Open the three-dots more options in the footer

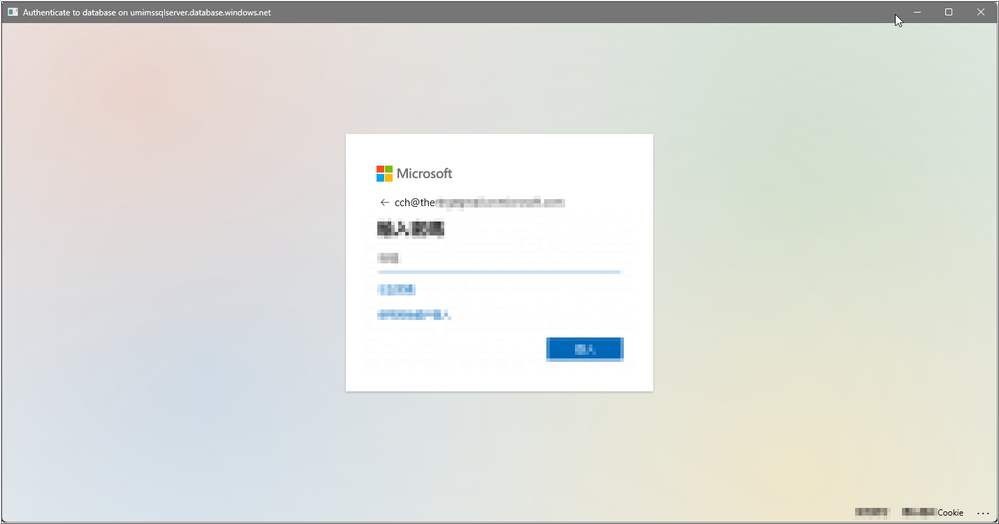(983, 513)
